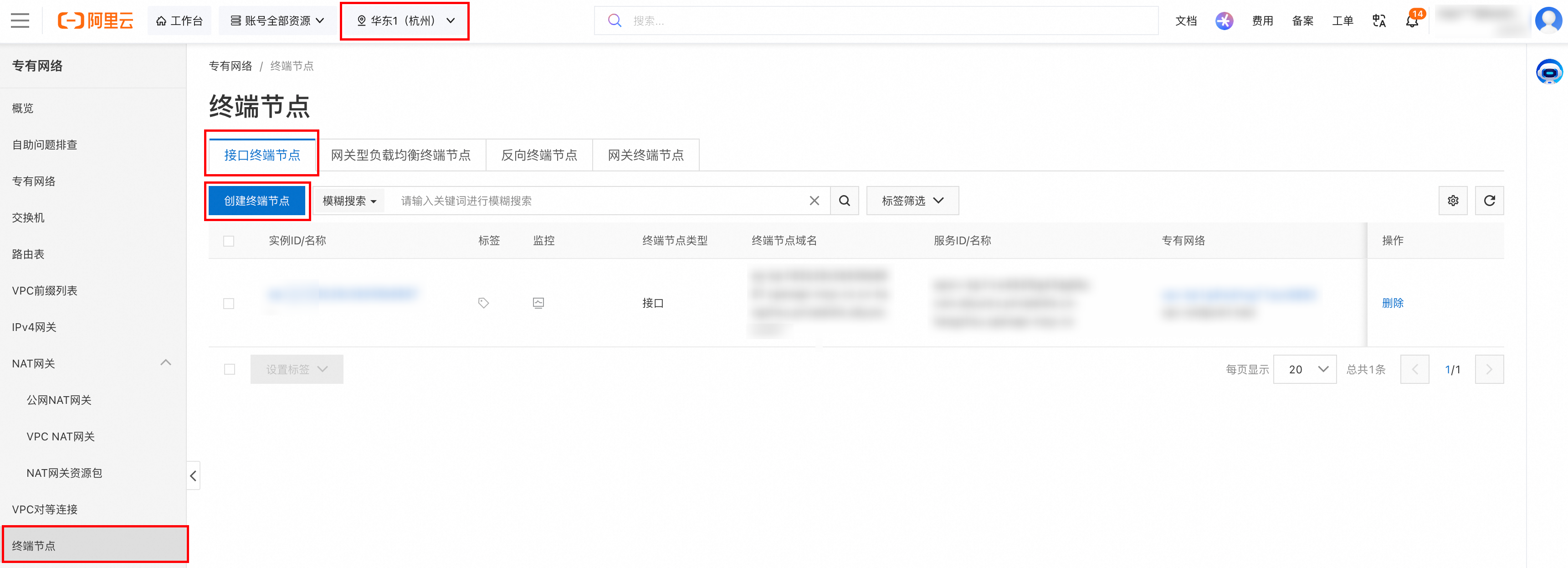Click the 删除 link in the row
Screen dimensions: 1568x568
[x=1392, y=303]
